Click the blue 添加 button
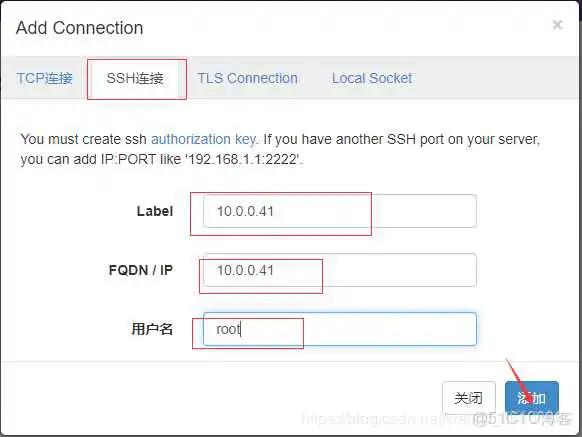Viewport: 582px width, 437px height. coord(532,398)
